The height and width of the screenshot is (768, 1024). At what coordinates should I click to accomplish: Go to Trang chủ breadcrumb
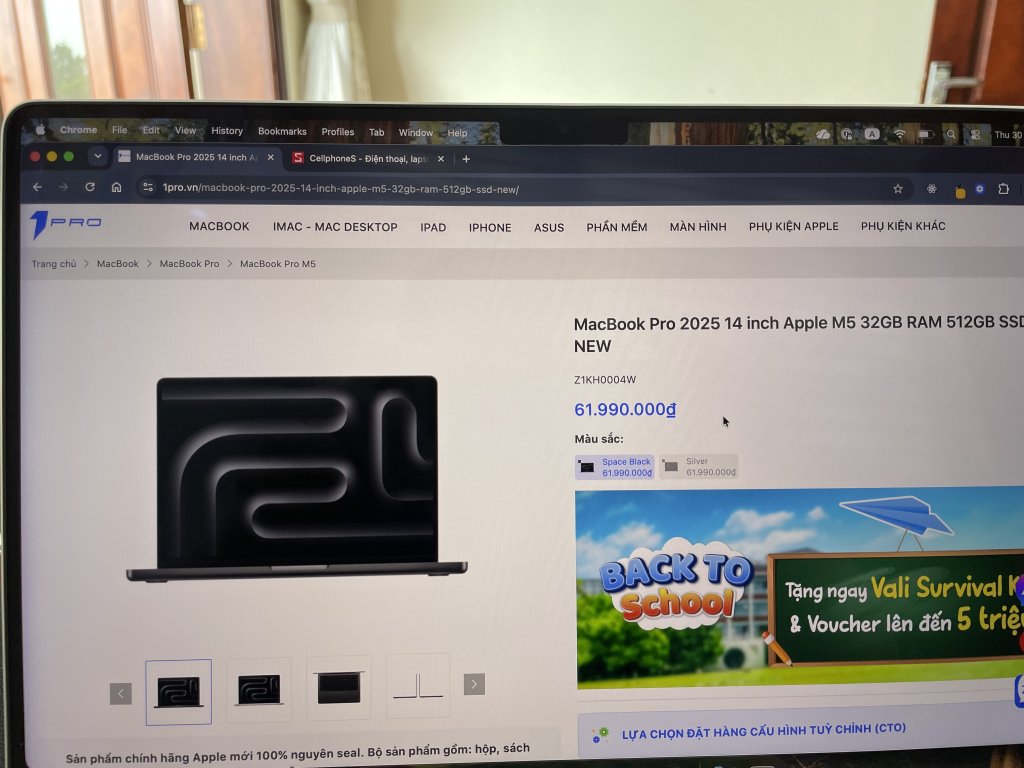click(54, 264)
